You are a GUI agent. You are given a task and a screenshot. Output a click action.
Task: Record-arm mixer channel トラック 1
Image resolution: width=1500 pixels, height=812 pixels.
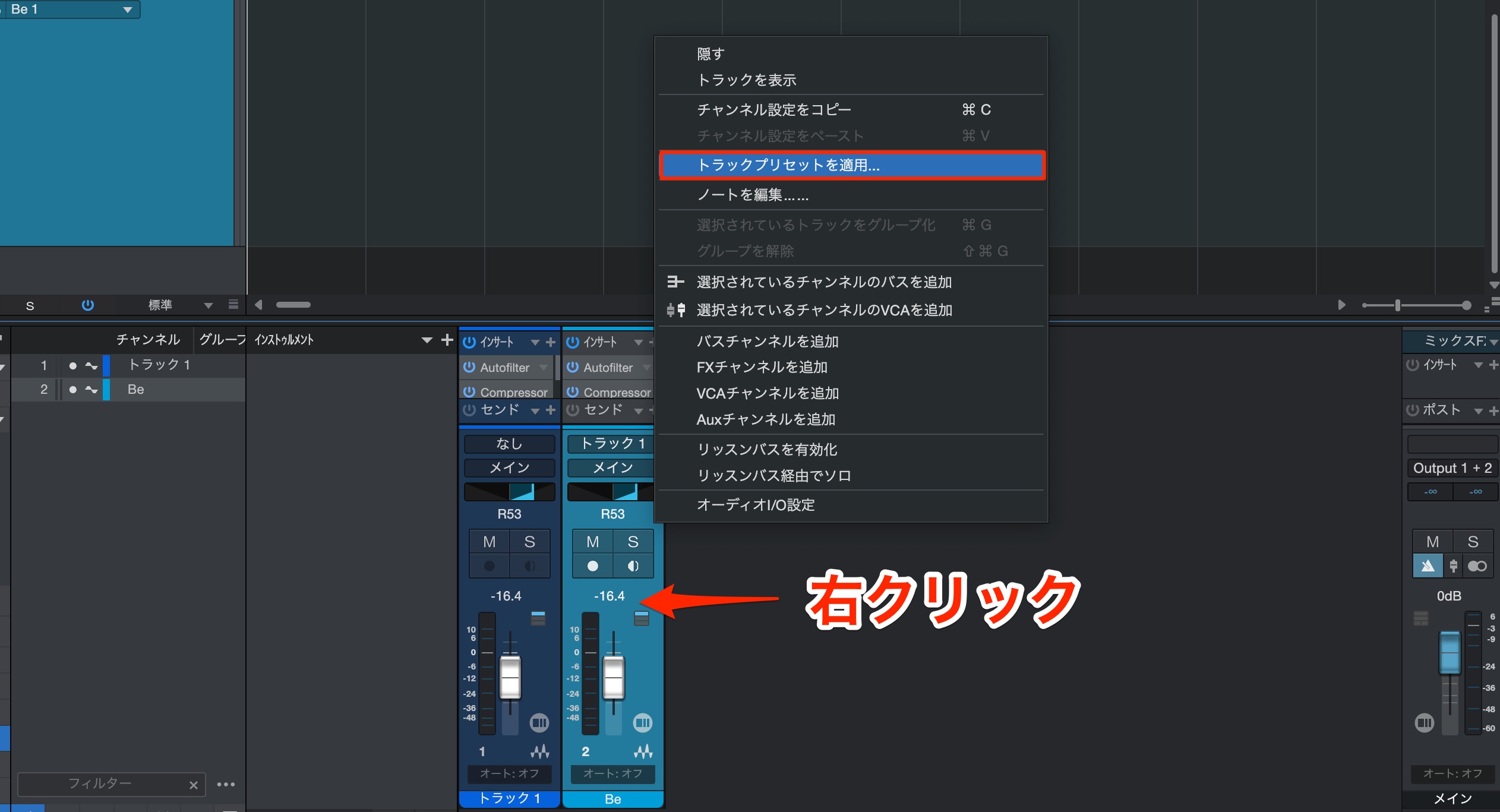490,566
